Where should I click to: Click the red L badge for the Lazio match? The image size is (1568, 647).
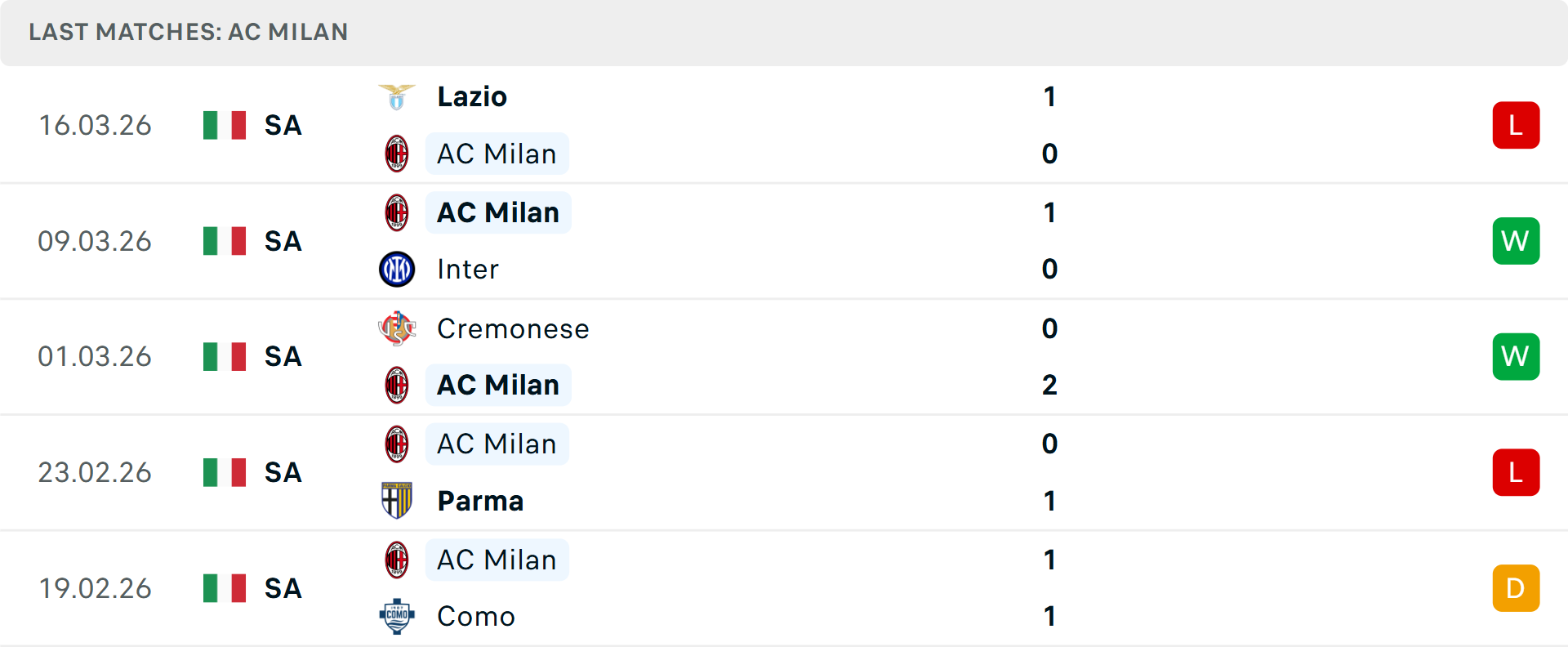point(1516,125)
